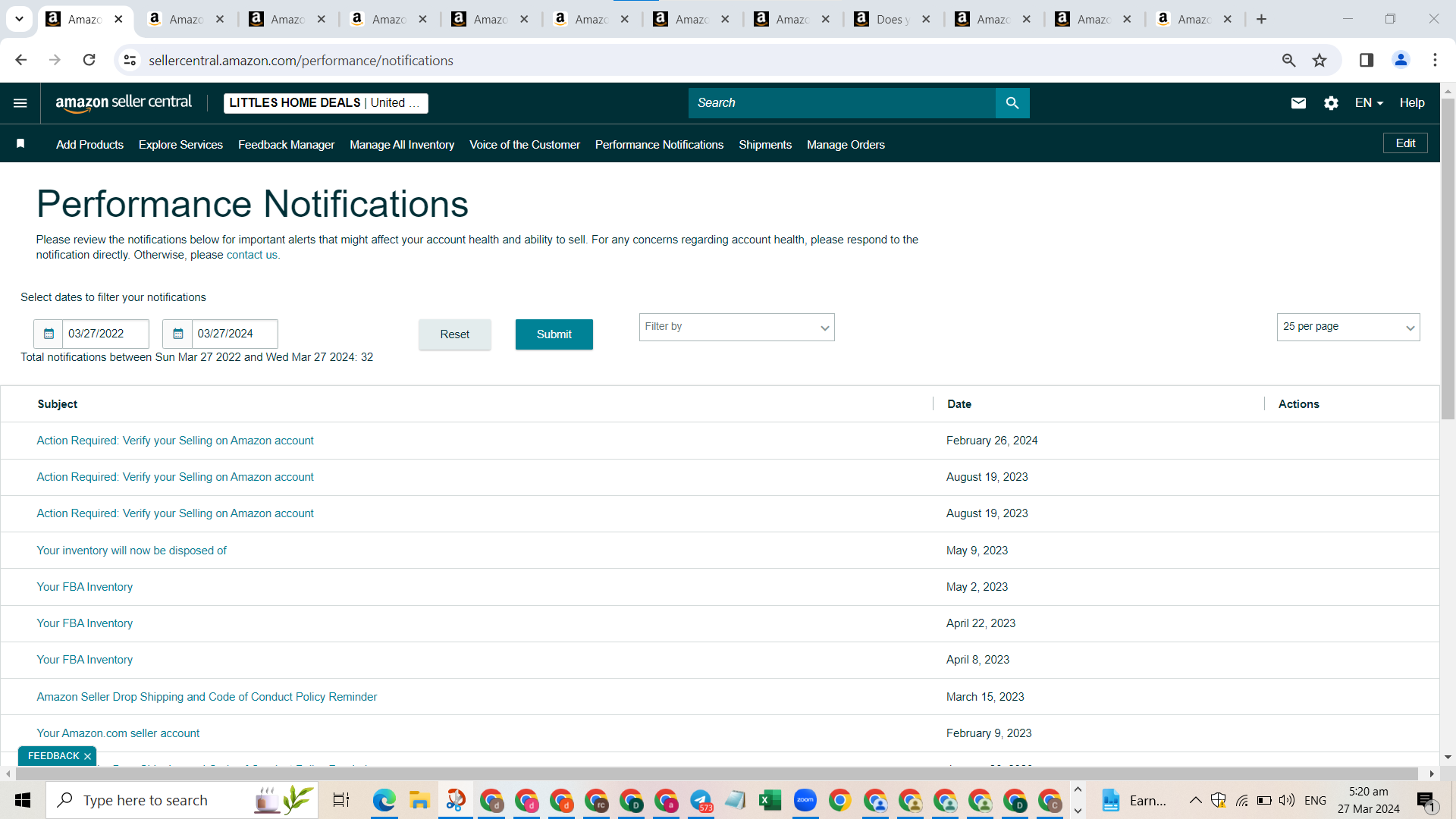
Task: View site information icon in address bar
Action: [130, 60]
